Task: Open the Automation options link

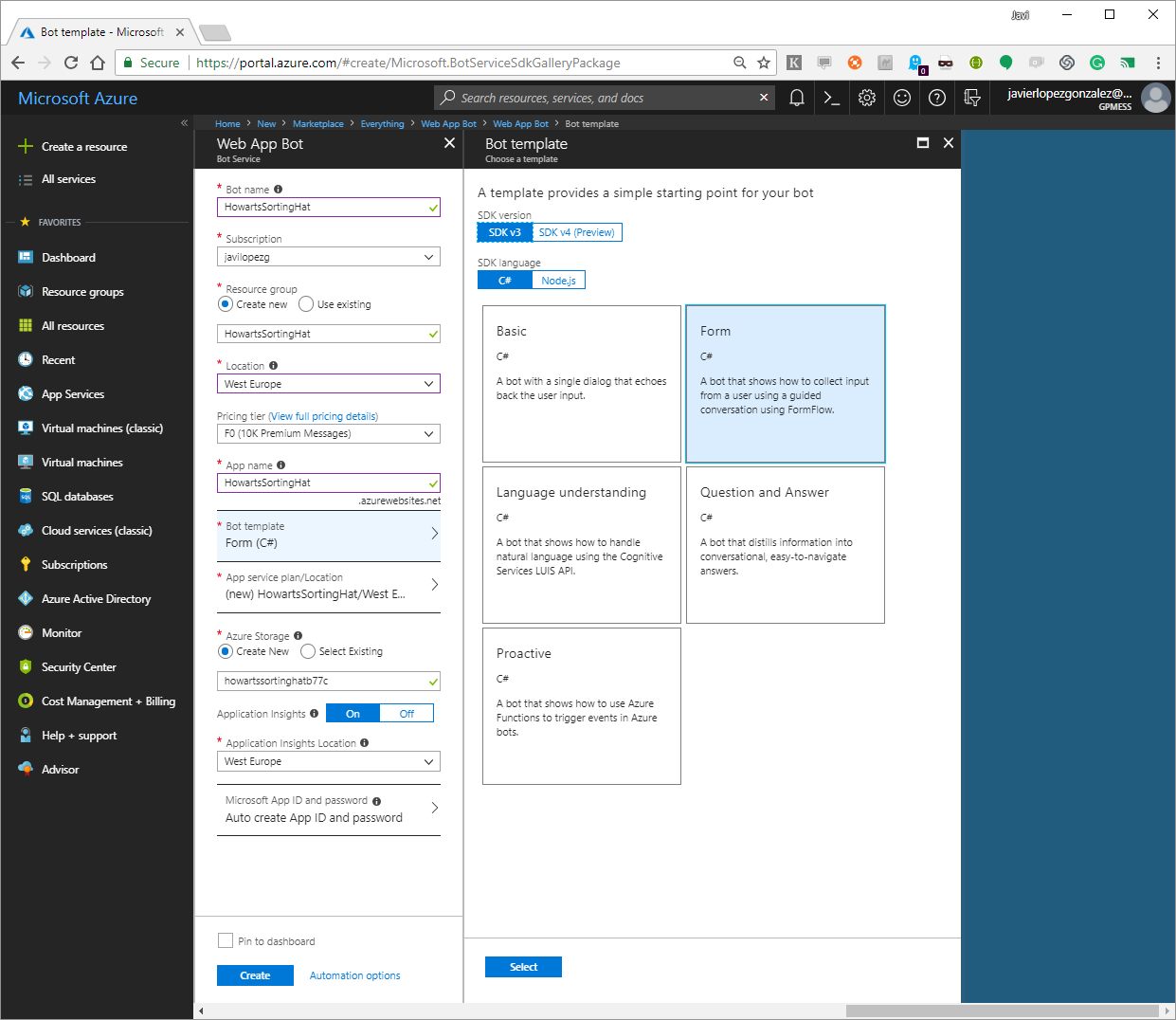Action: click(x=354, y=974)
